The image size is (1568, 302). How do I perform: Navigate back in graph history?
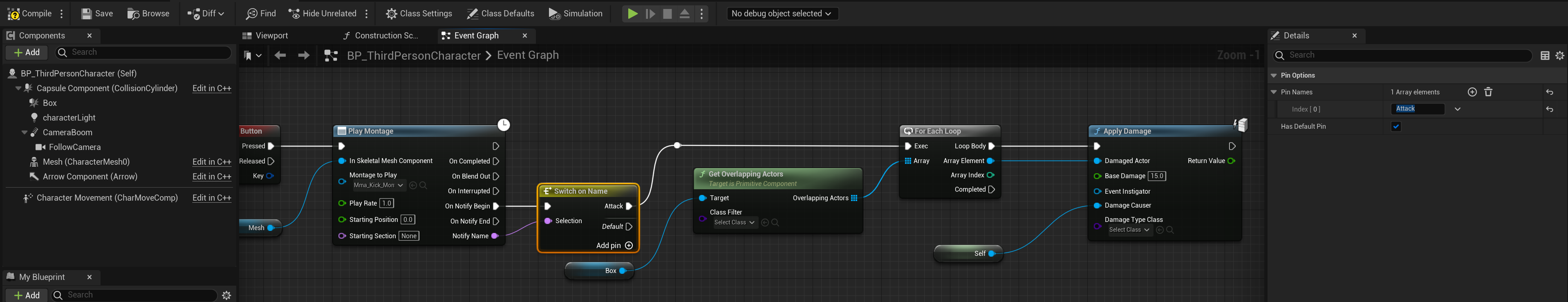point(280,56)
